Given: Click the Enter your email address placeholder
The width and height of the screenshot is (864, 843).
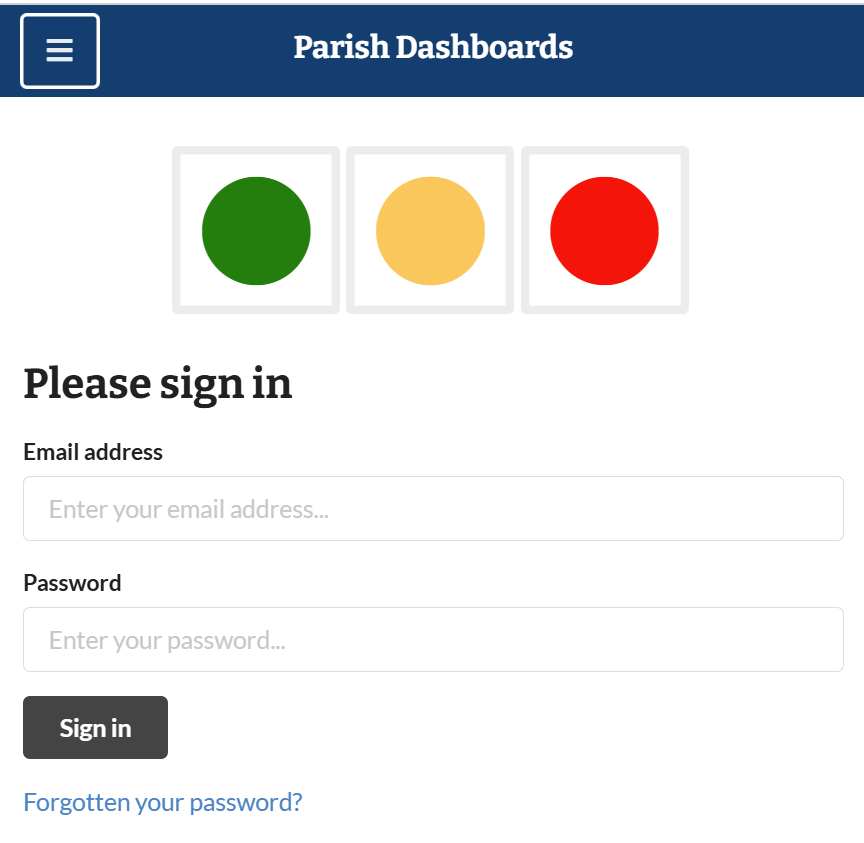Looking at the screenshot, I should [189, 510].
